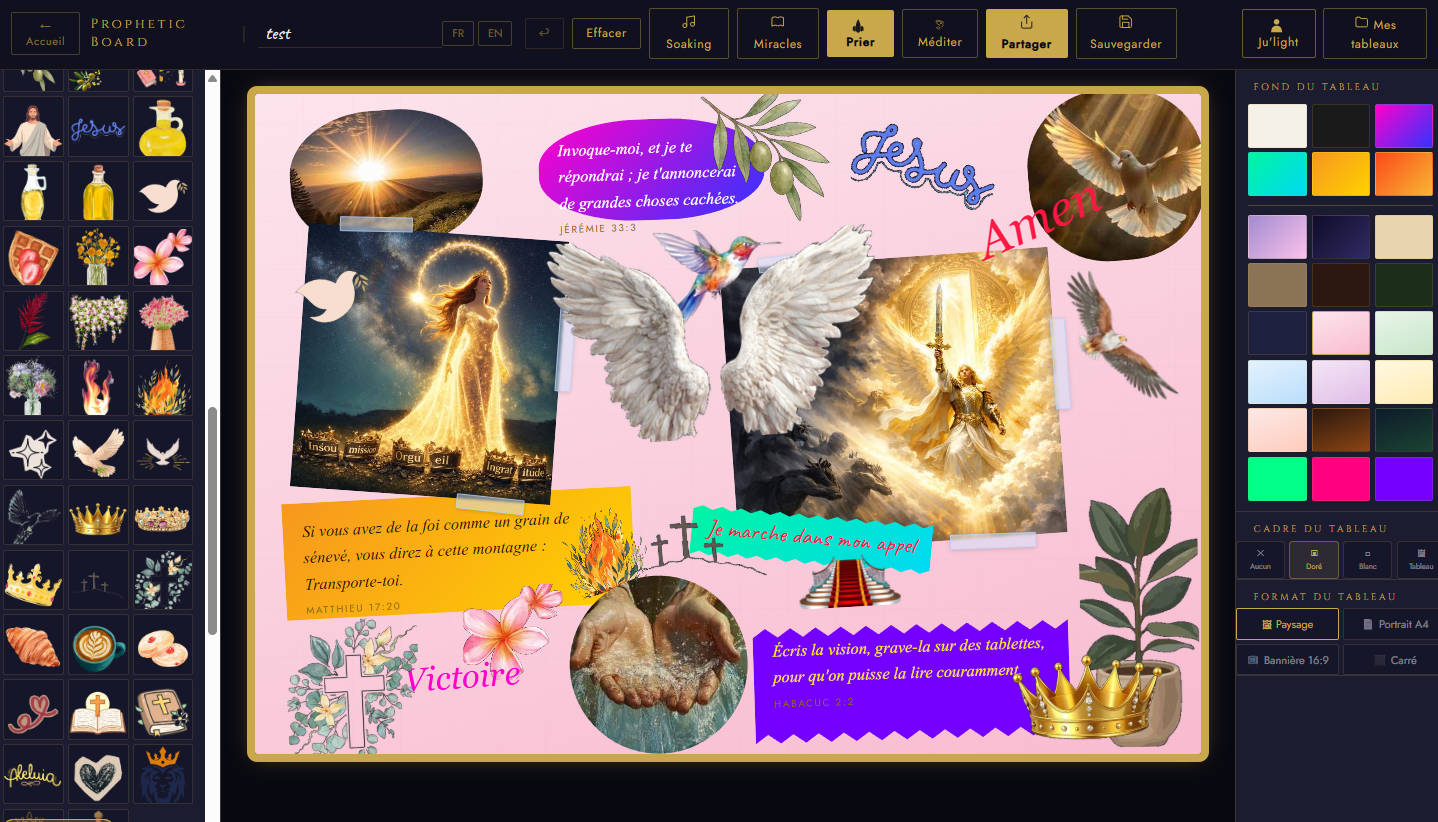Insert the strawberry waffle sticker
The height and width of the screenshot is (822, 1438).
point(33,257)
